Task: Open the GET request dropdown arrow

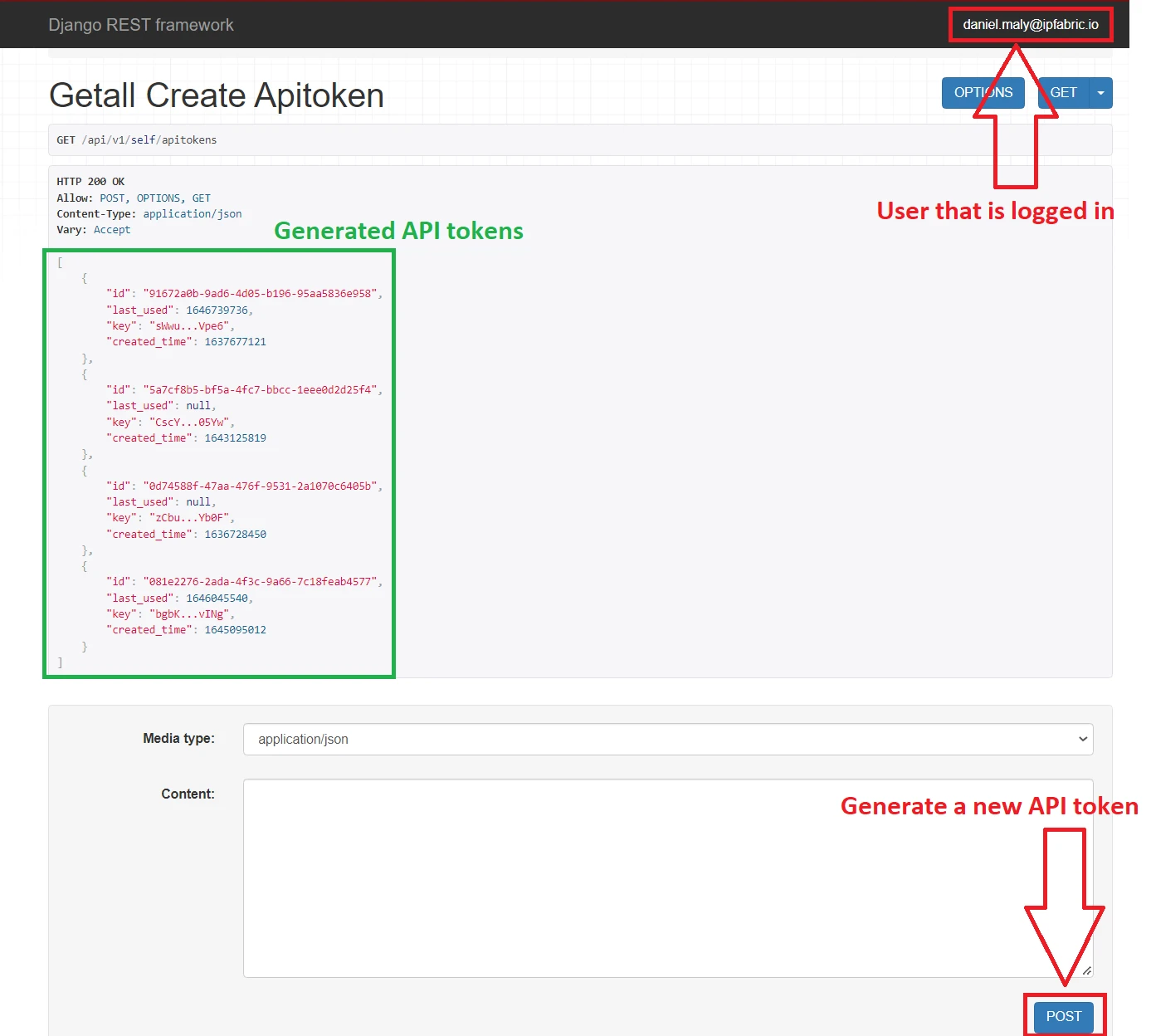Action: pyautogui.click(x=1101, y=92)
